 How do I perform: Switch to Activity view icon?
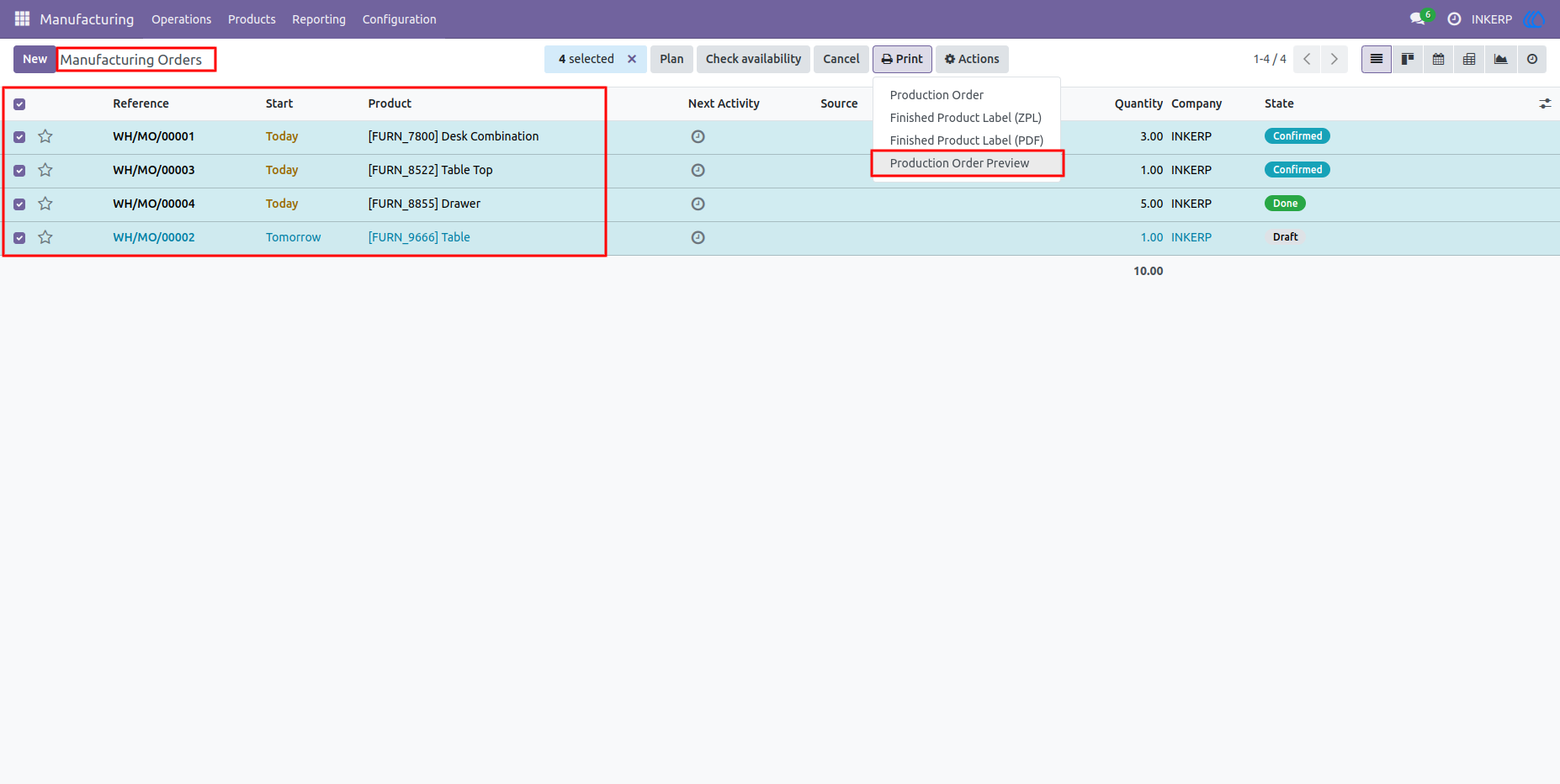[x=1532, y=59]
